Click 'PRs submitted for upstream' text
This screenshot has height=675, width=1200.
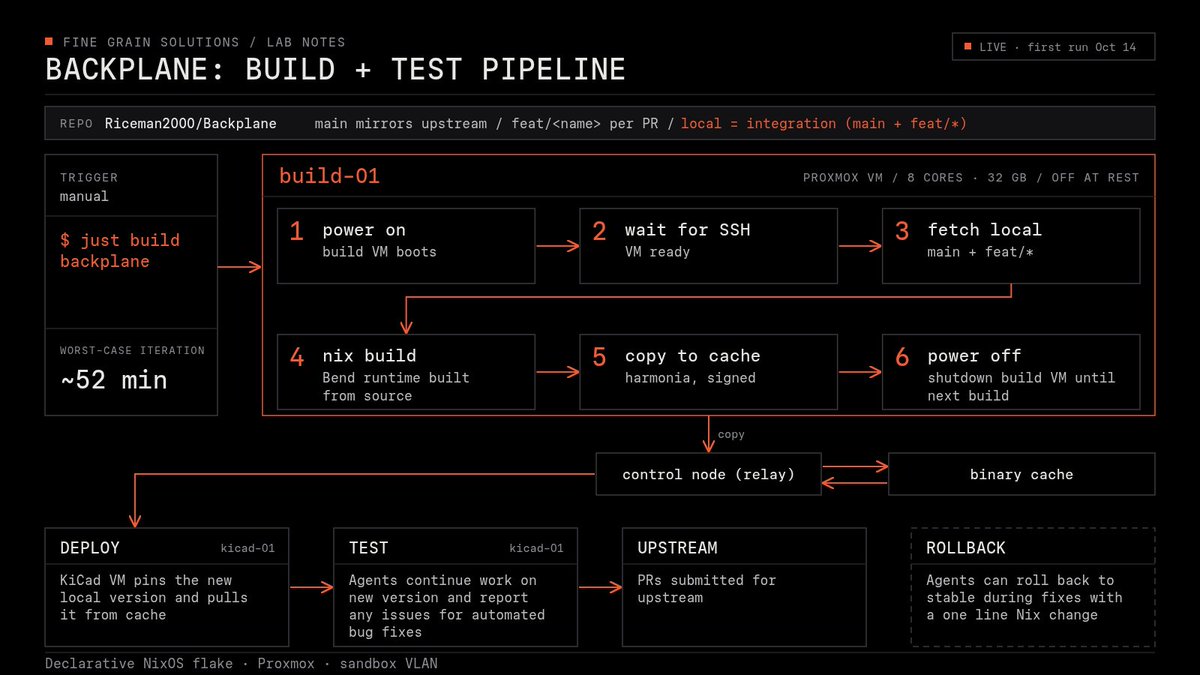(706, 589)
